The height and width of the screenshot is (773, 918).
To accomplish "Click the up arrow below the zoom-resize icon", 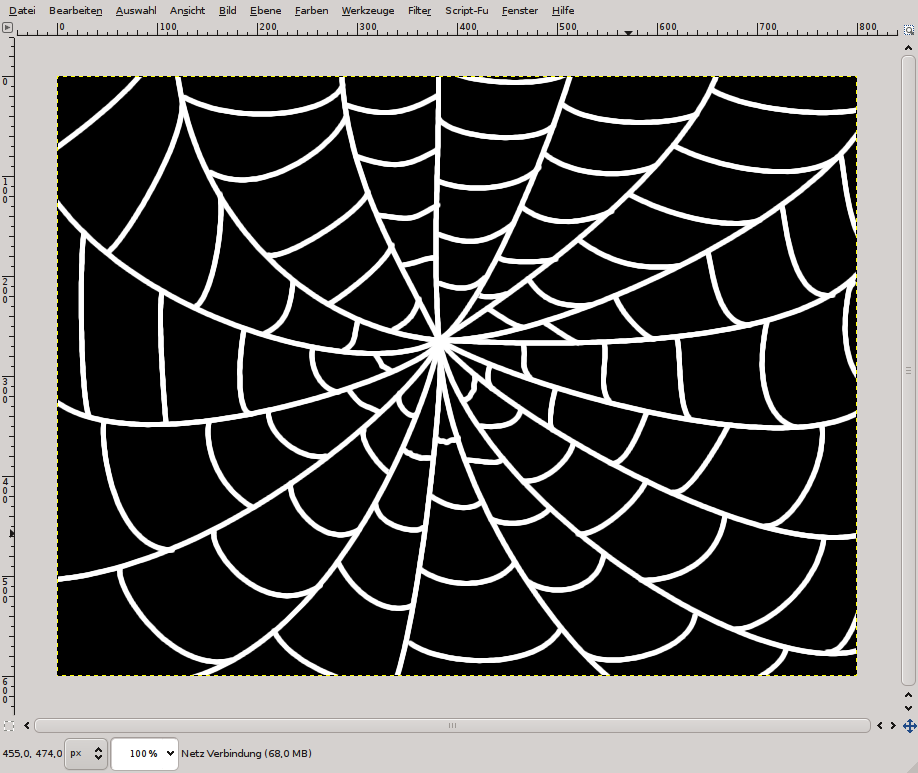I will [909, 47].
